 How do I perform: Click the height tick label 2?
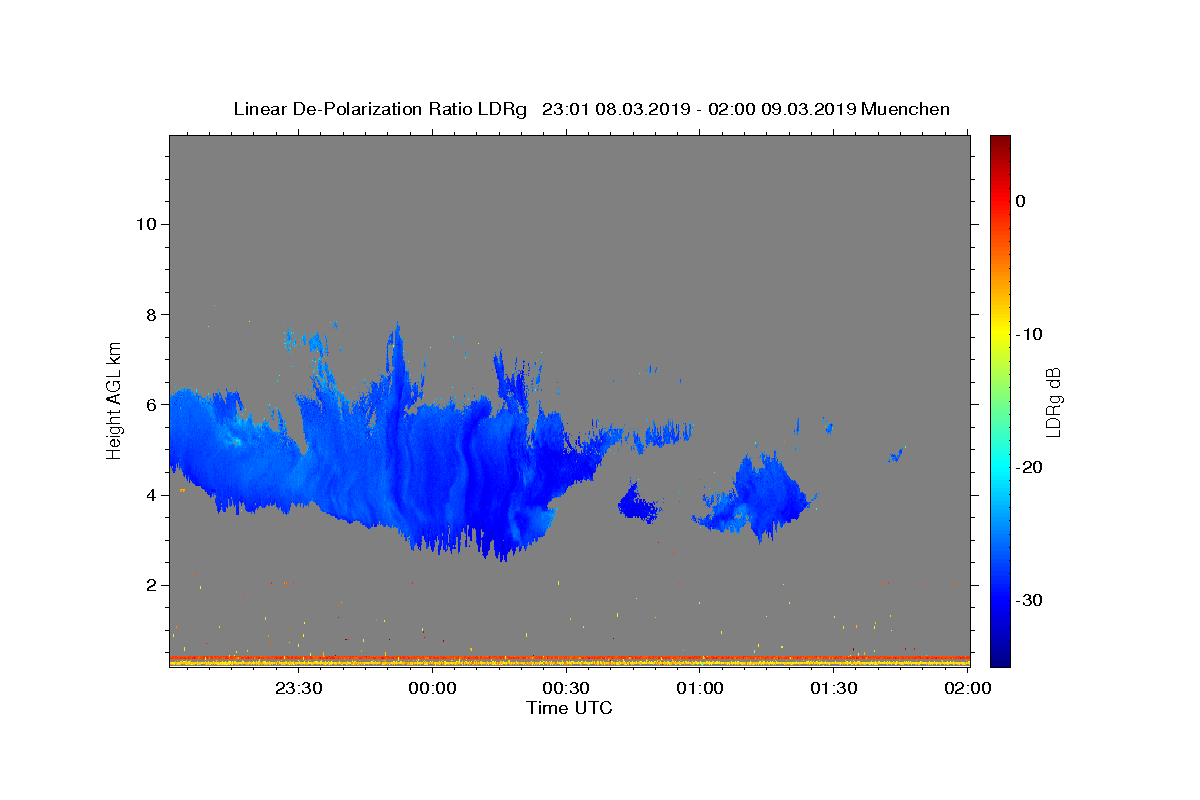pyautogui.click(x=150, y=585)
